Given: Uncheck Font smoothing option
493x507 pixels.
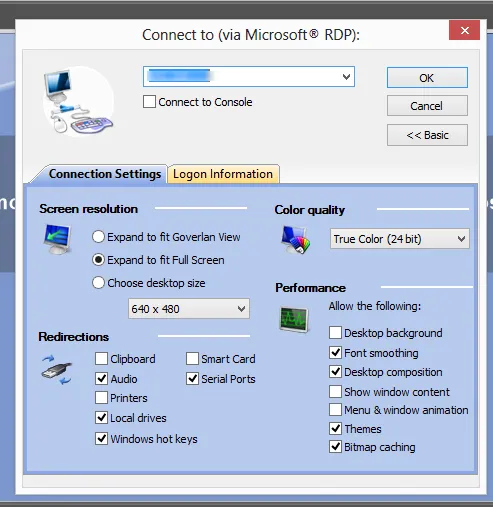Looking at the screenshot, I should tap(335, 352).
